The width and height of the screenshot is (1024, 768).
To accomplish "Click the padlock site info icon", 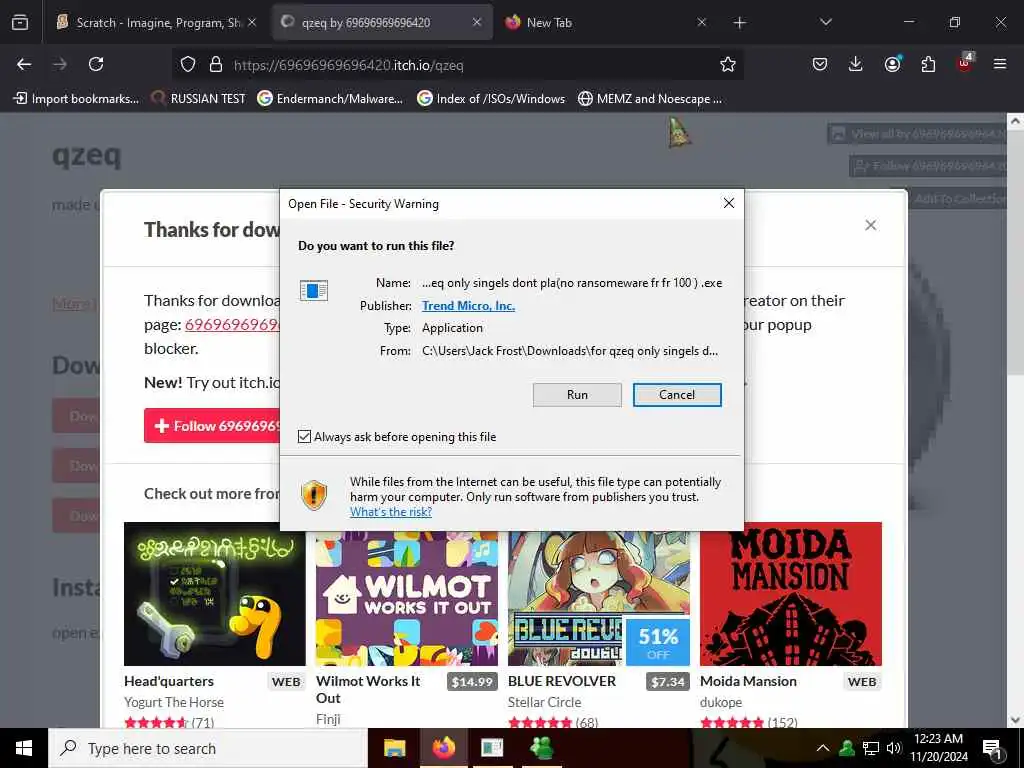I will coord(216,64).
